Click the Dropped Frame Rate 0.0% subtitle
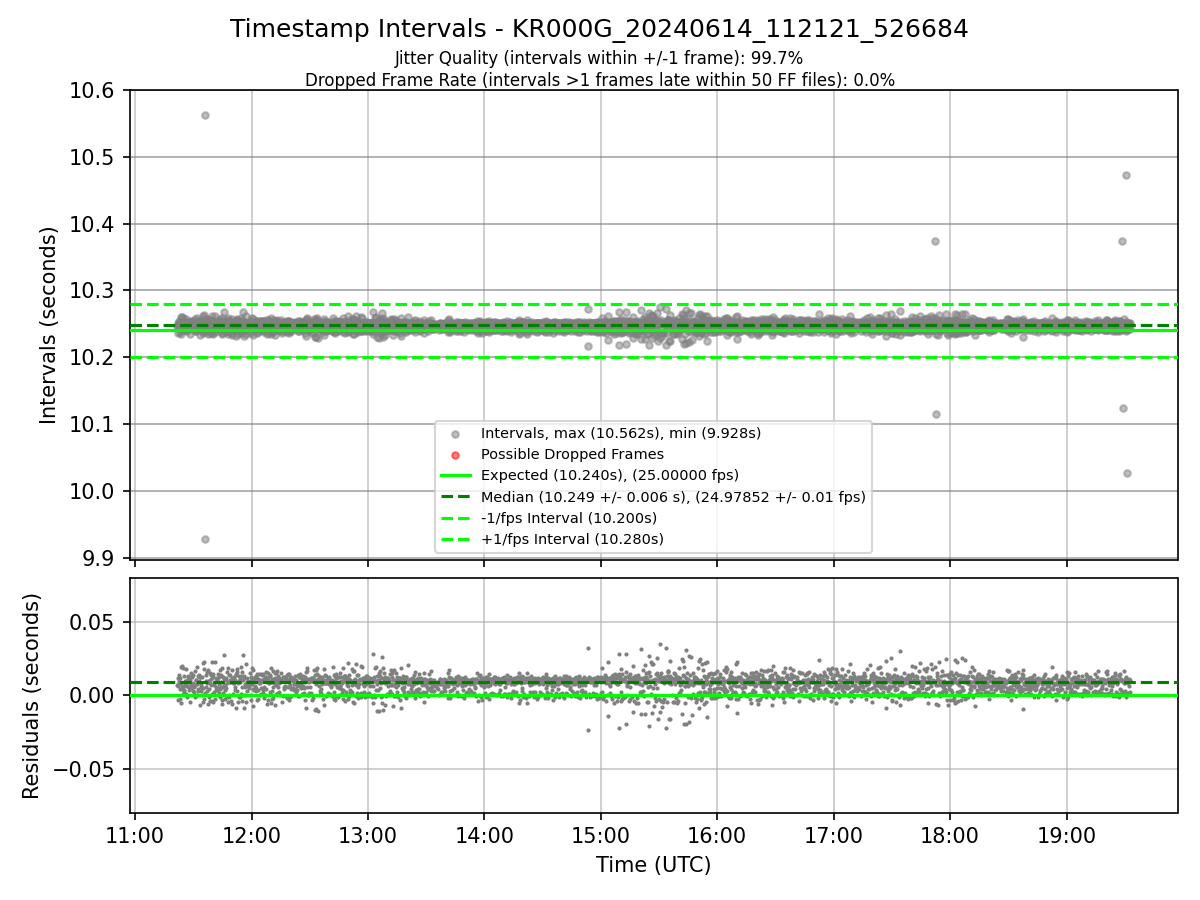Viewport: 1200px width, 900px height. click(x=599, y=80)
